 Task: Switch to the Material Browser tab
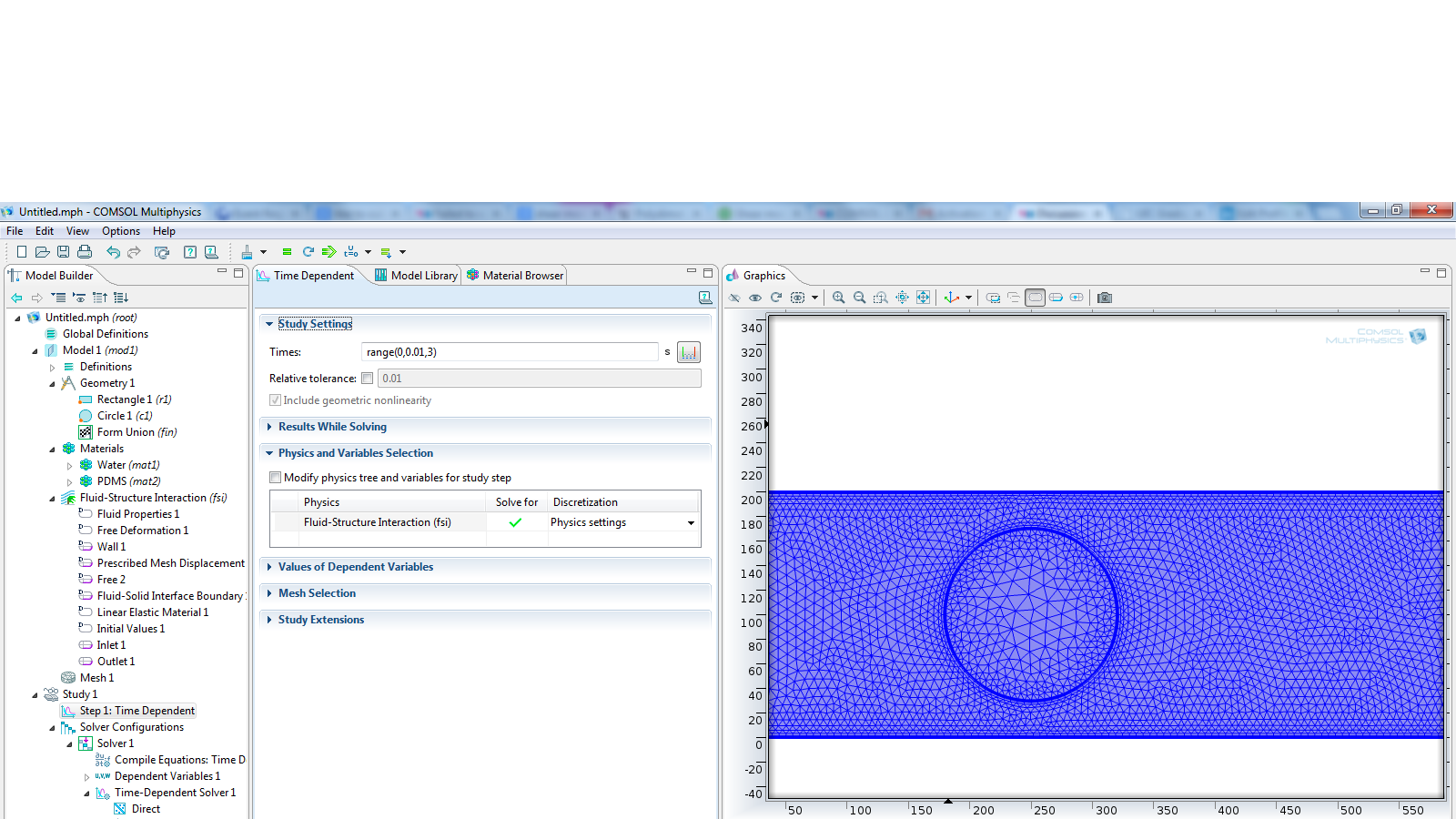pos(515,276)
